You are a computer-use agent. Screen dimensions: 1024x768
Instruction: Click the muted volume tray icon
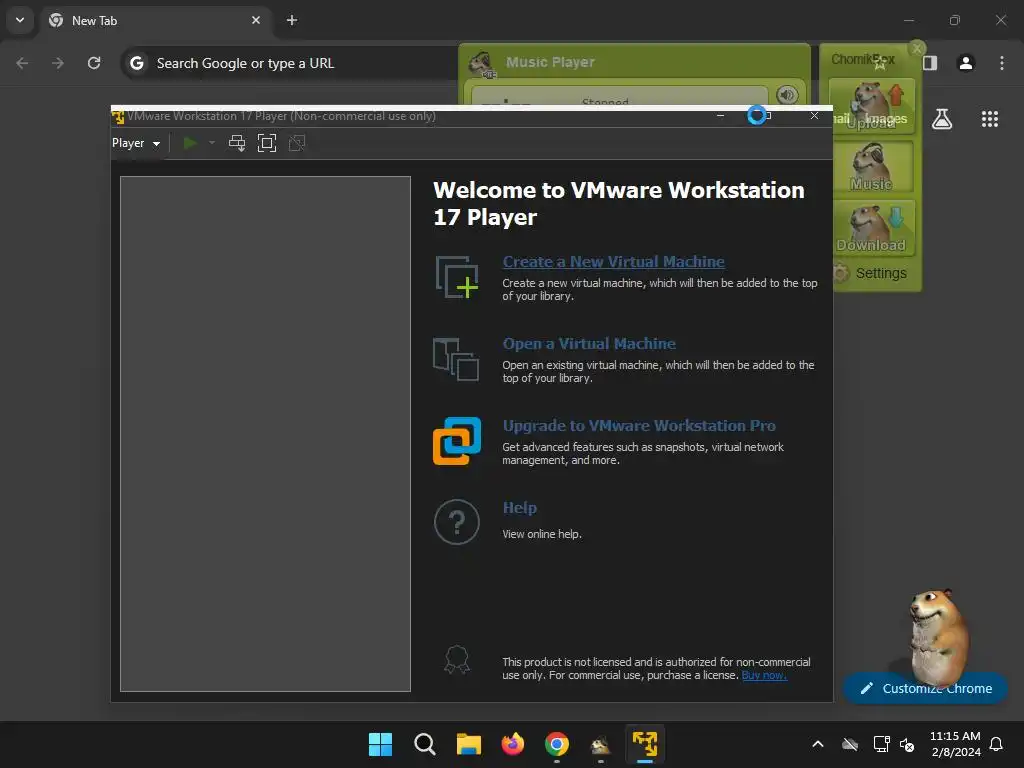[x=906, y=744]
